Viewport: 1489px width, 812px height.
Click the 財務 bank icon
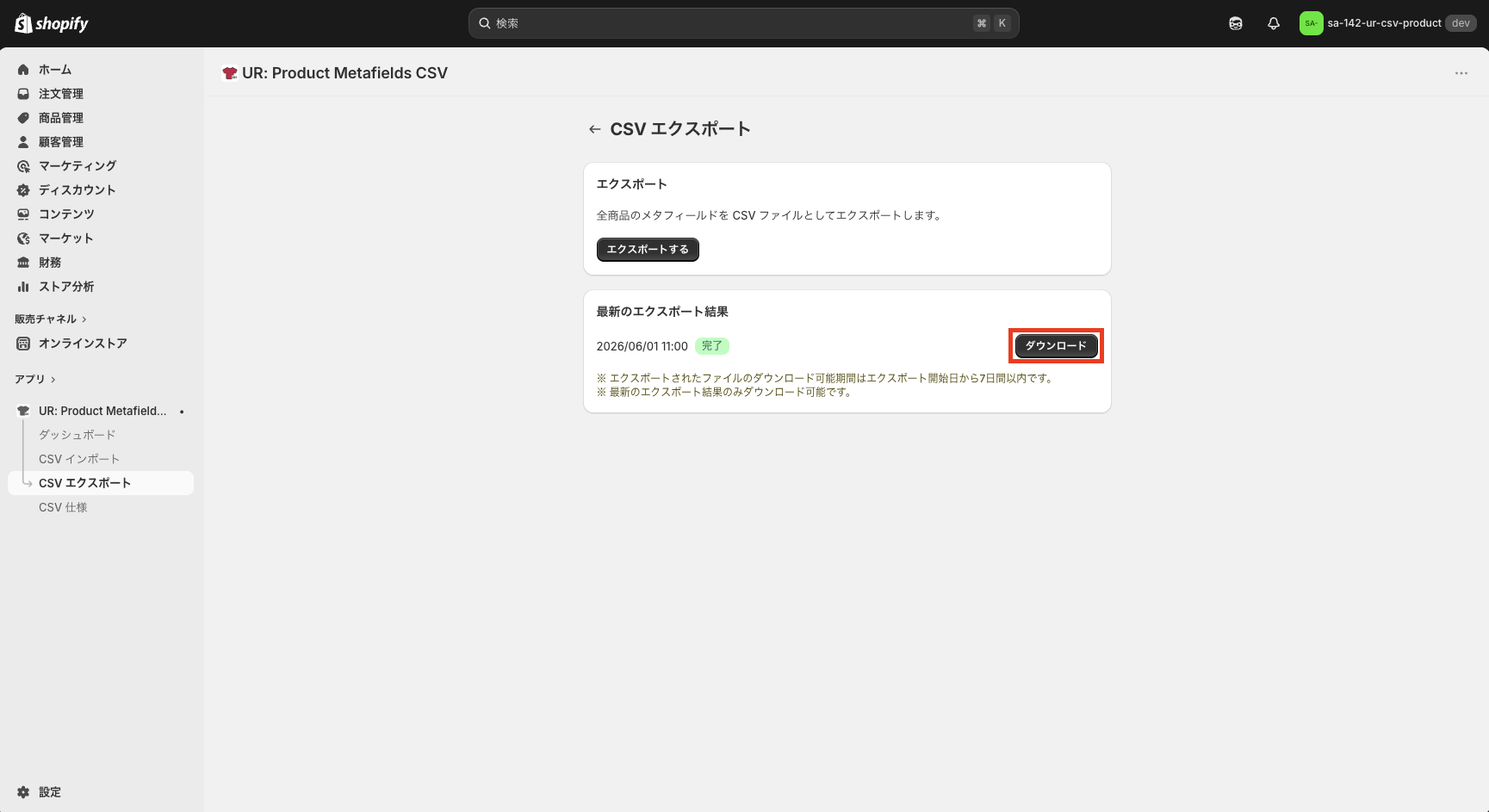(23, 263)
